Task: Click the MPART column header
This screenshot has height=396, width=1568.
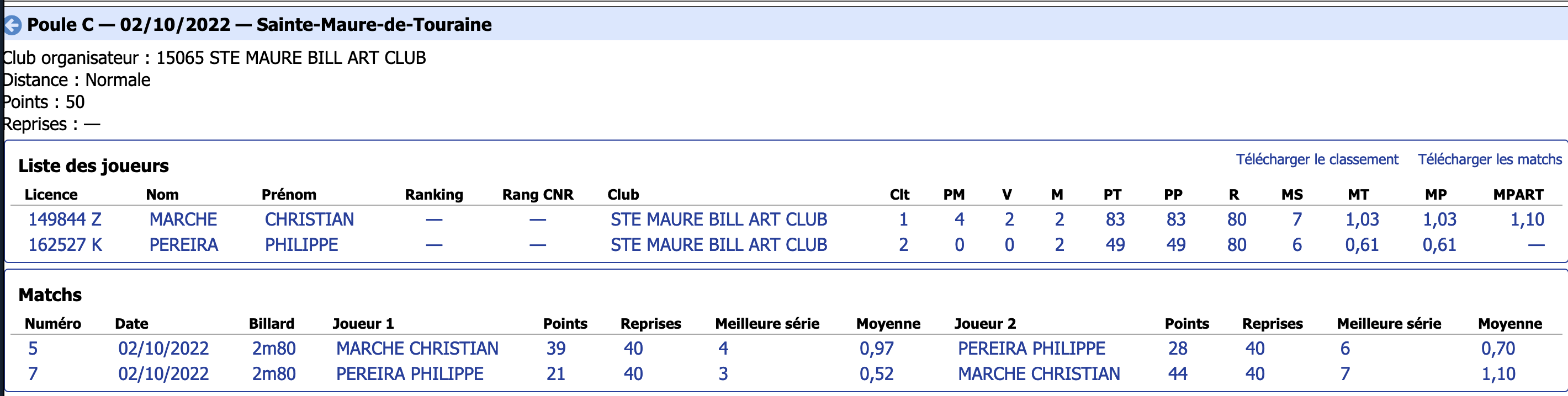Action: (1518, 195)
